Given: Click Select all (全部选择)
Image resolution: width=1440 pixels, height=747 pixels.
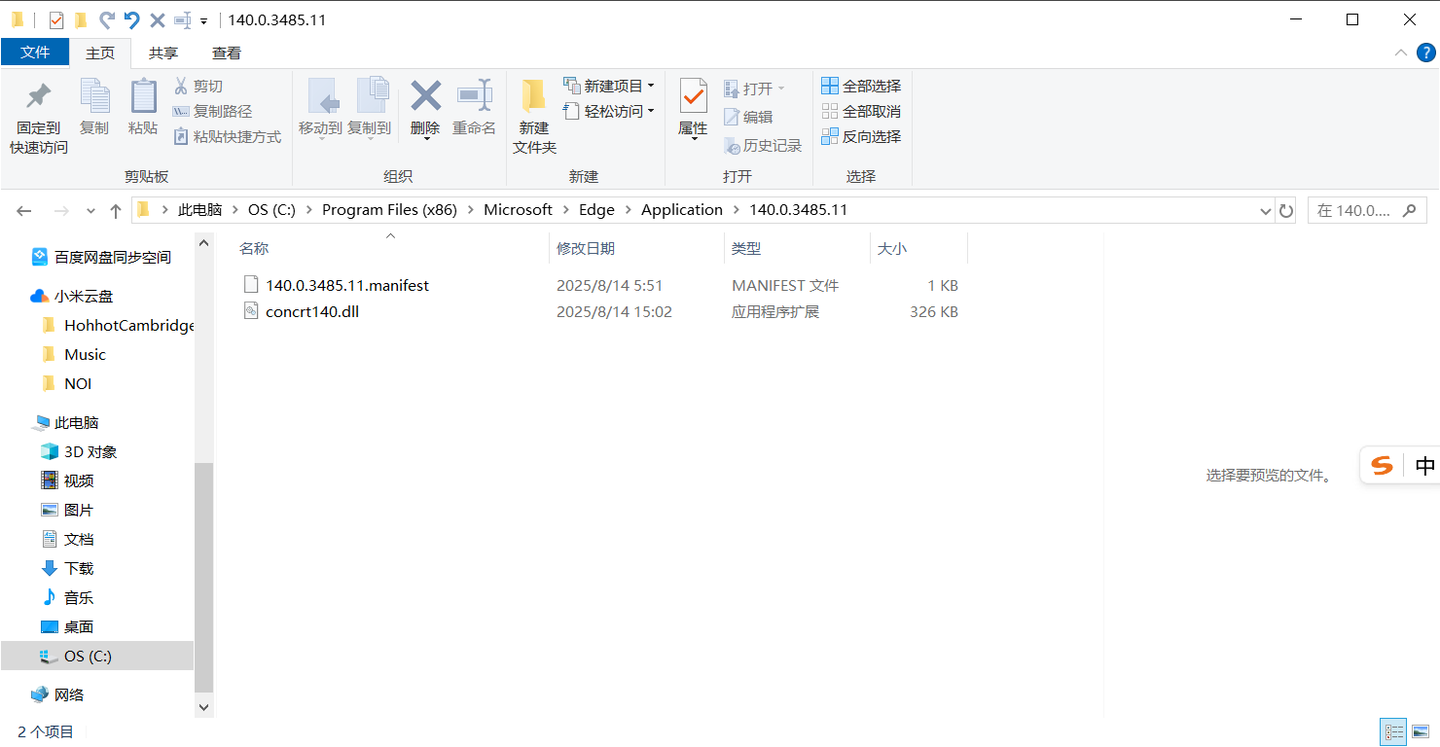Looking at the screenshot, I should [x=861, y=86].
